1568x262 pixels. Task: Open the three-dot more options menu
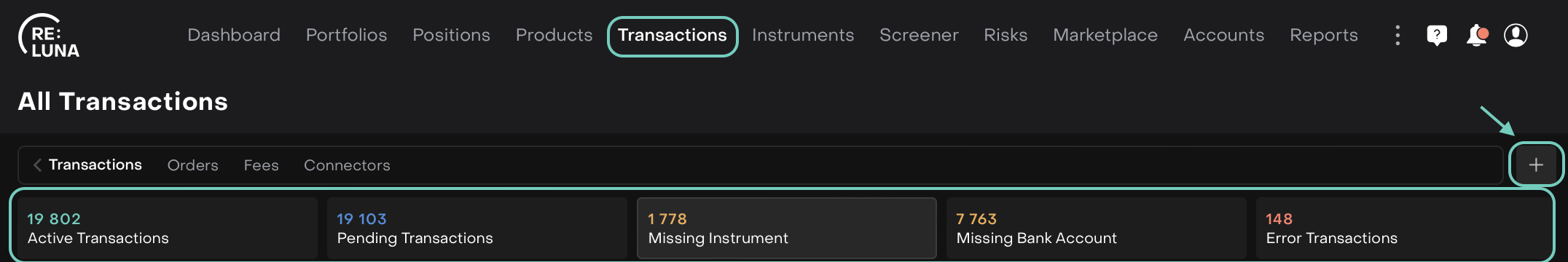click(1397, 35)
